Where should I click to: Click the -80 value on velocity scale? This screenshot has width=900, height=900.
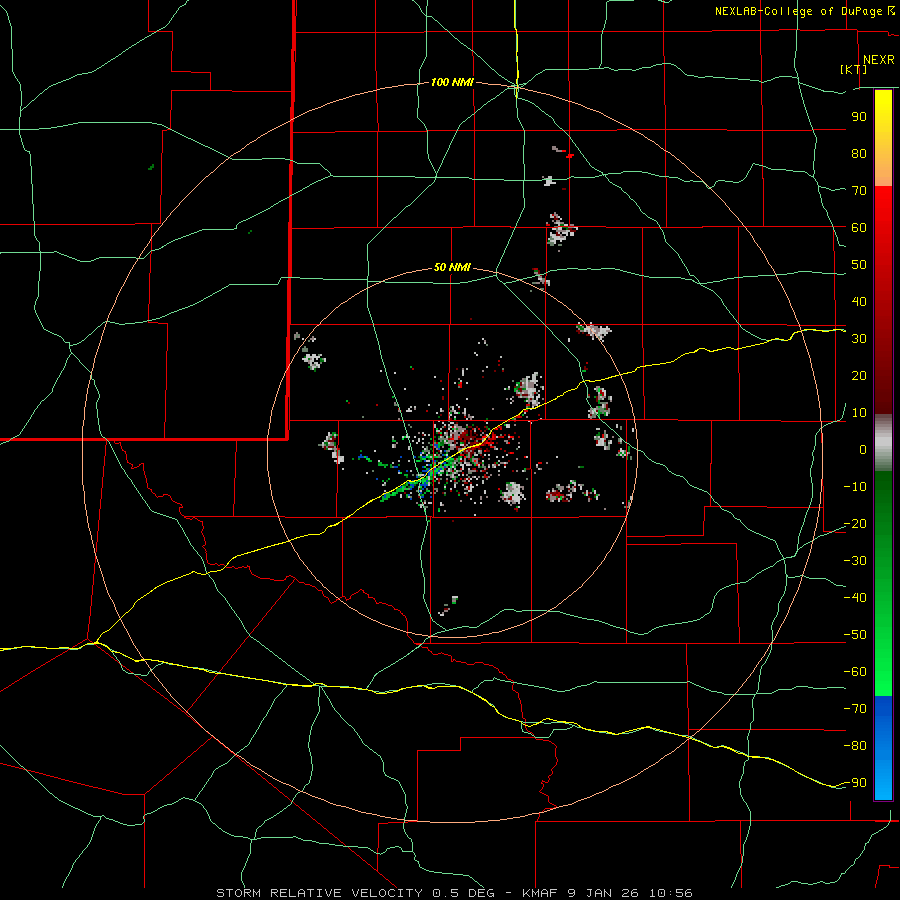click(x=855, y=746)
